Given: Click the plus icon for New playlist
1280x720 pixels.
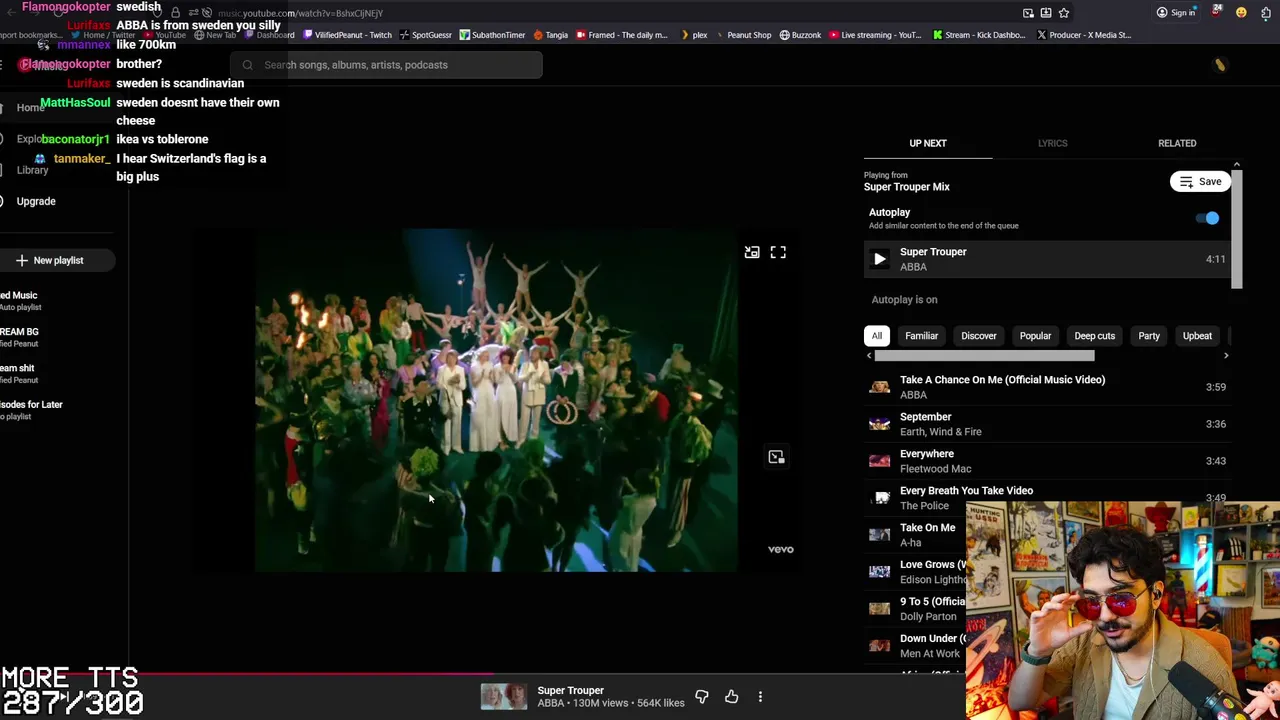Looking at the screenshot, I should coord(21,260).
